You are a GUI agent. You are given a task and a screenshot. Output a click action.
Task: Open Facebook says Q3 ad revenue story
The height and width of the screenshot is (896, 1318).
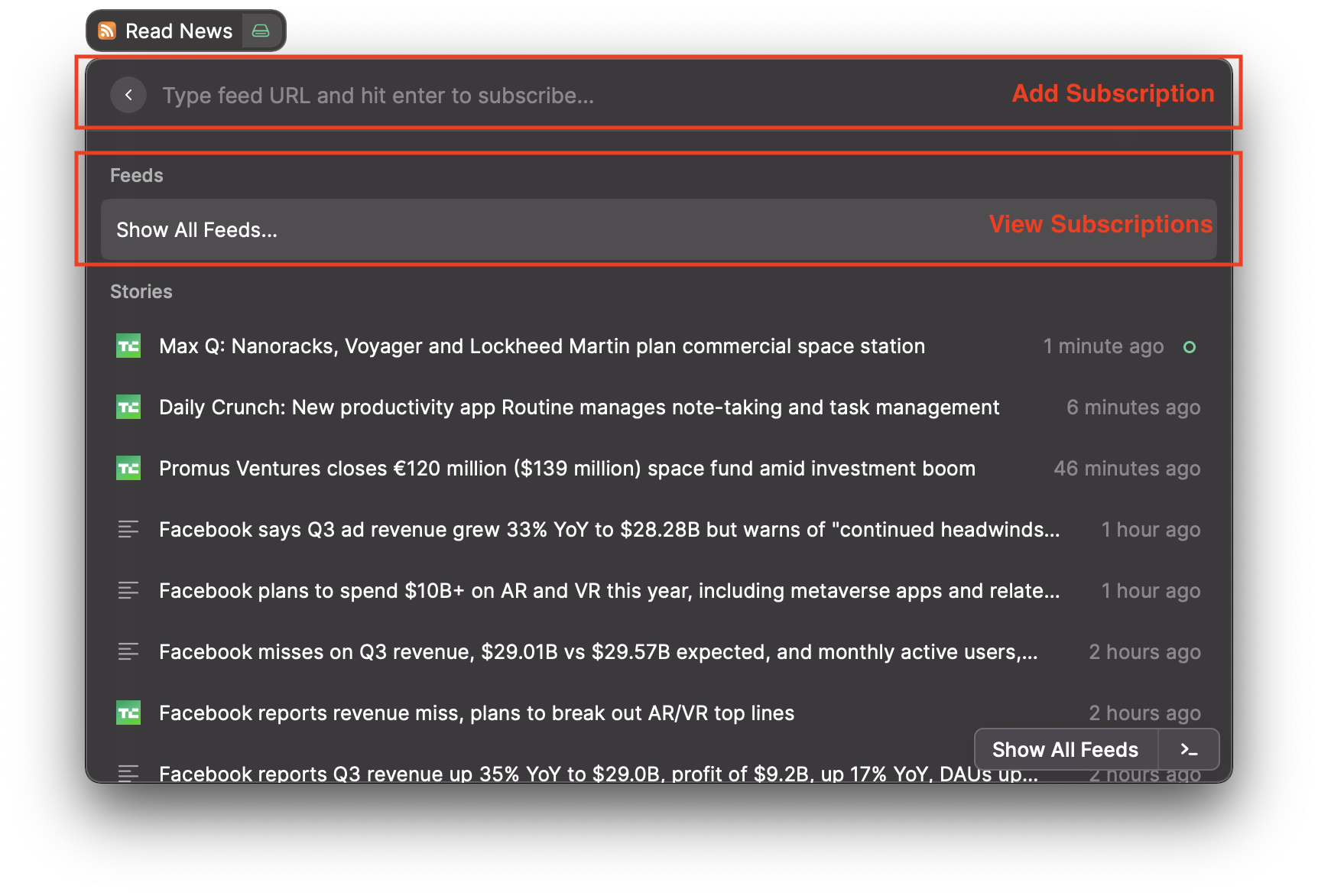click(x=658, y=530)
